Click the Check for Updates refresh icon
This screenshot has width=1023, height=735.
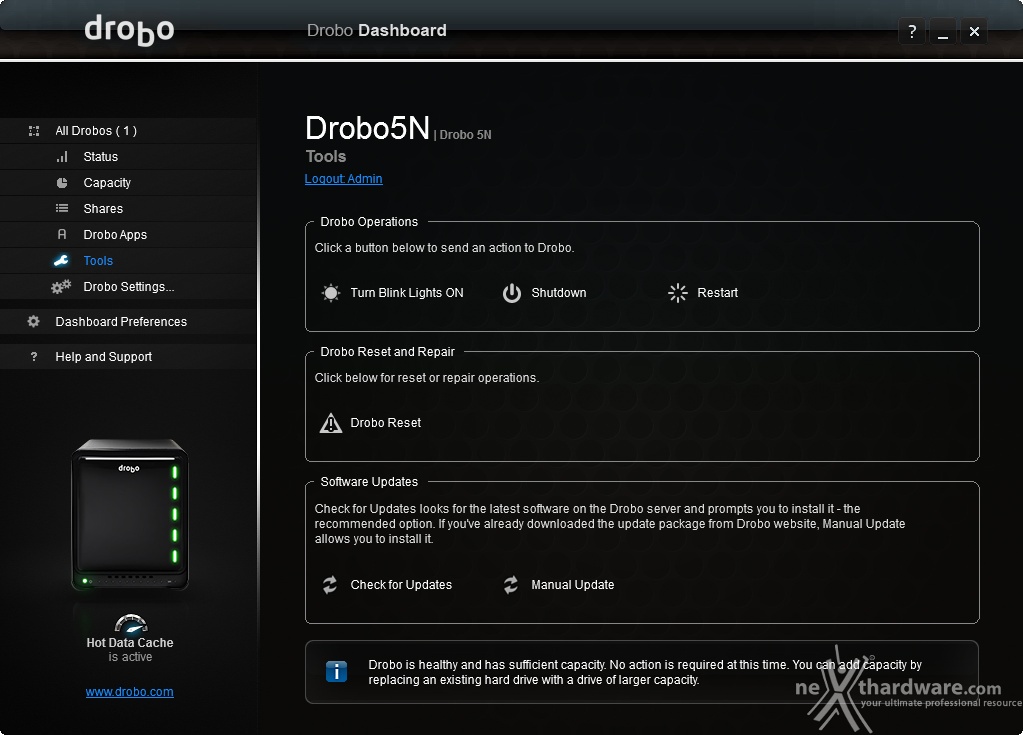pyautogui.click(x=330, y=585)
